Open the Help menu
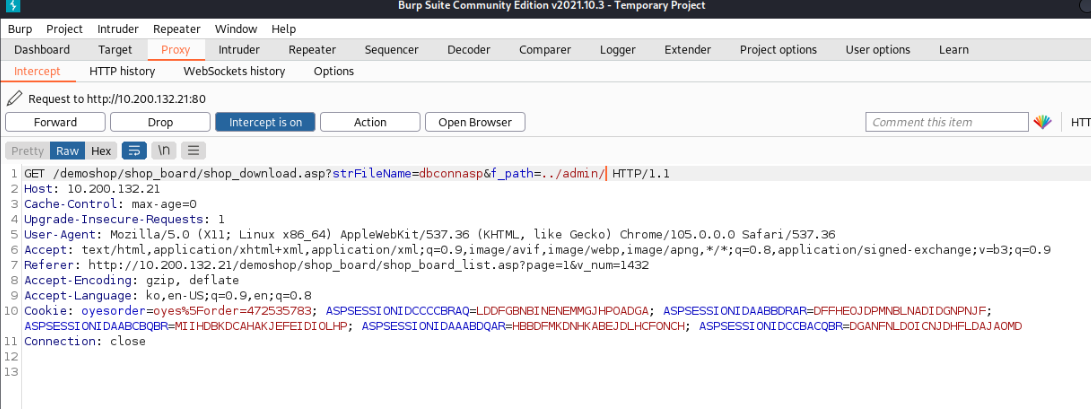Screen dimensions: 1091x409 pos(283,29)
